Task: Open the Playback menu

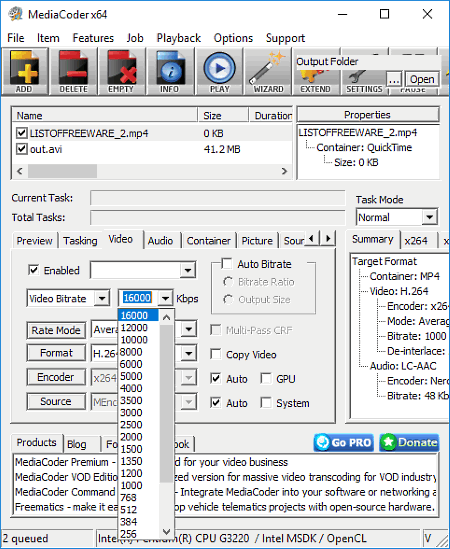Action: click(179, 38)
